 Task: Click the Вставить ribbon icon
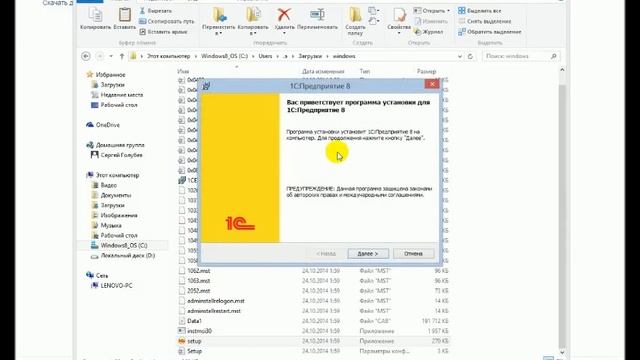point(124,19)
